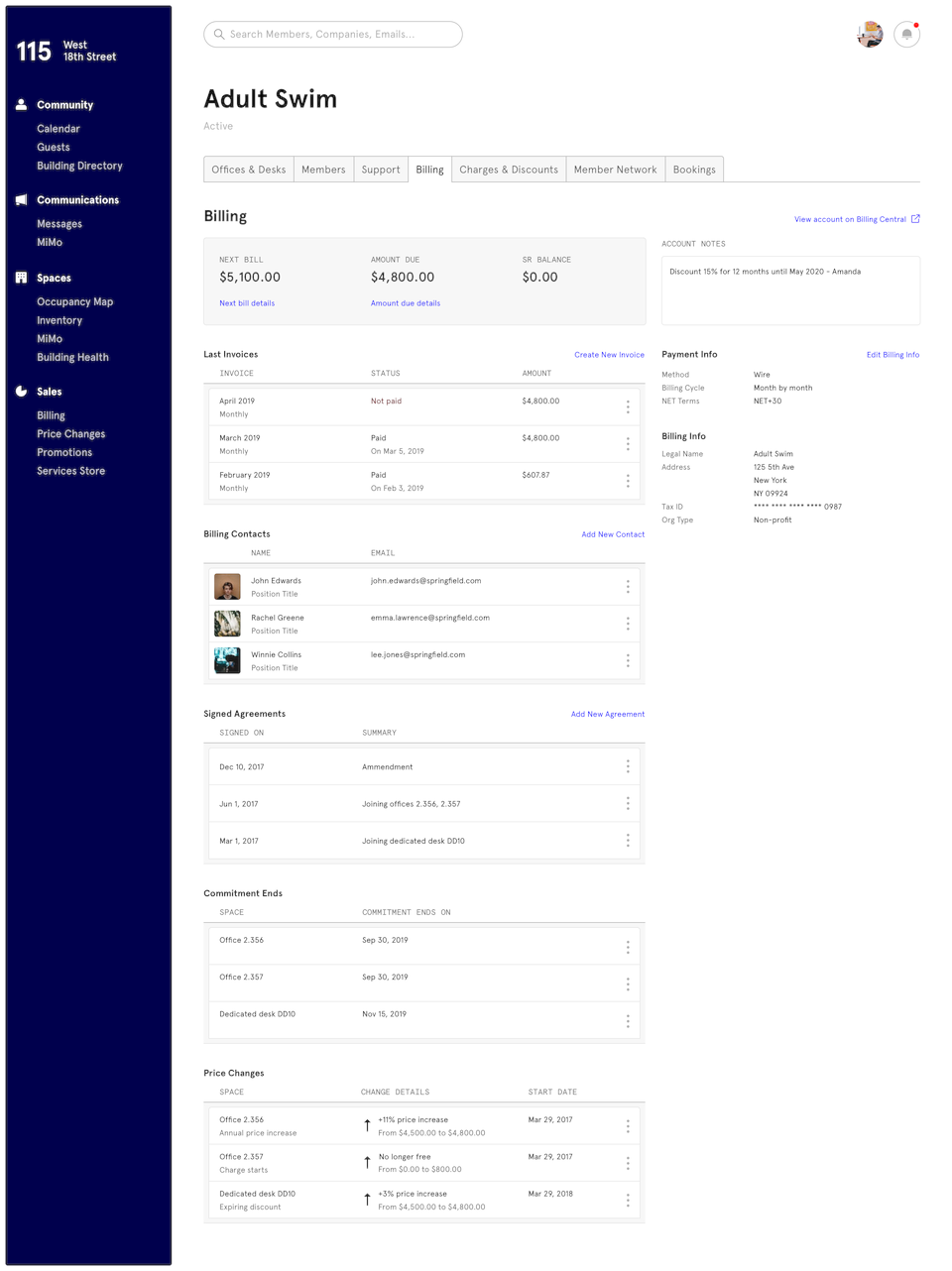952x1271 pixels.
Task: Click the $607.87 invoice amount
Action: pyautogui.click(x=535, y=475)
